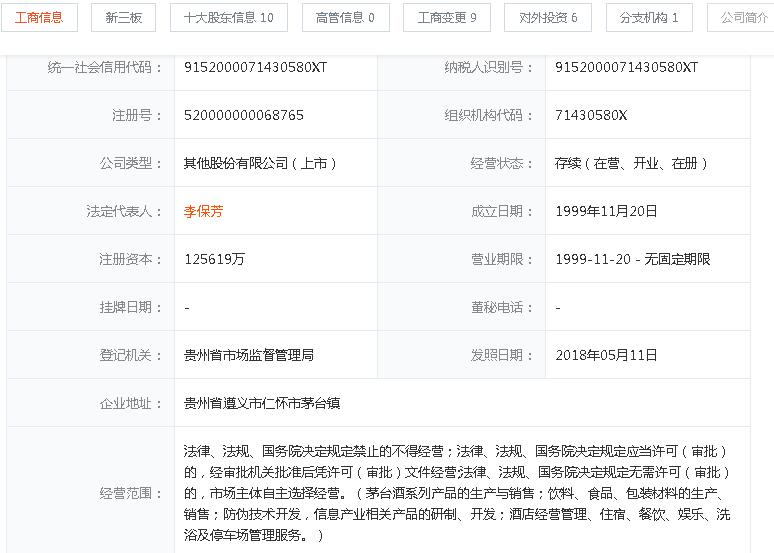Click the 注册资本 label

pyautogui.click(x=131, y=259)
